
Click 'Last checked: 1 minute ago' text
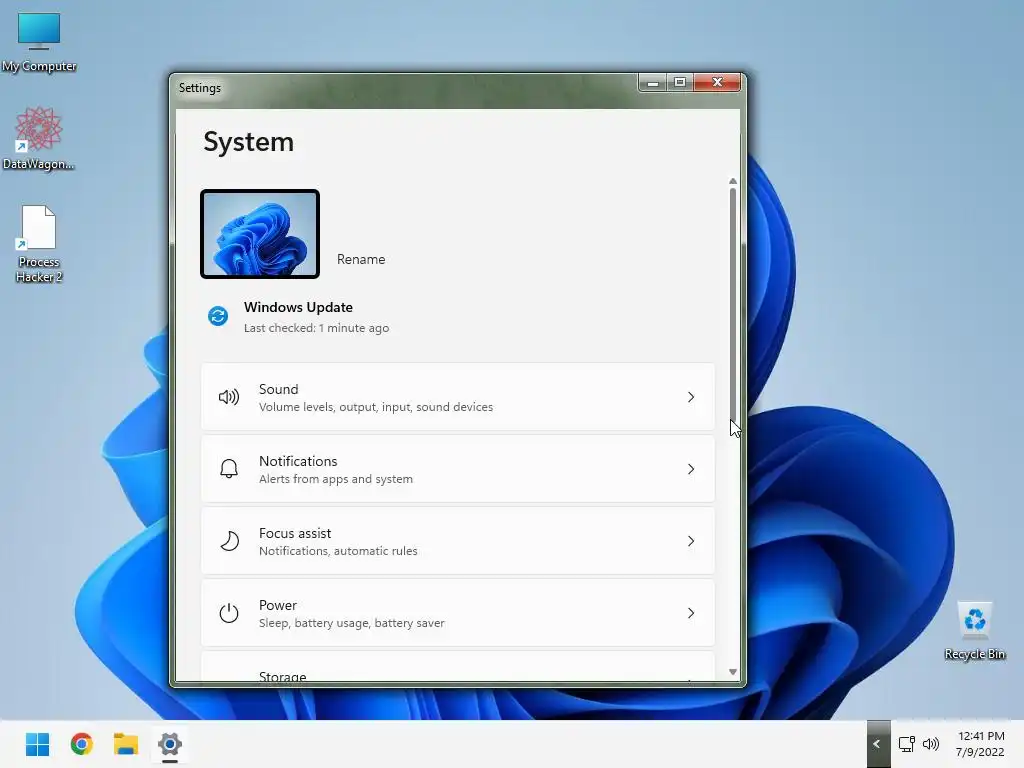pyautogui.click(x=317, y=328)
